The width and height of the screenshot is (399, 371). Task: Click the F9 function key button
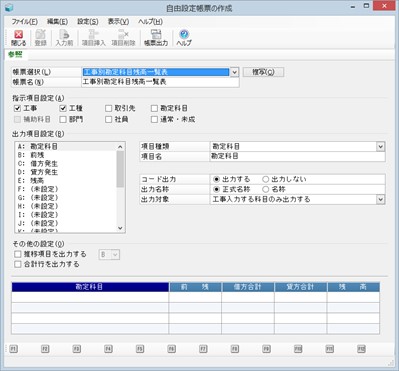point(266,349)
